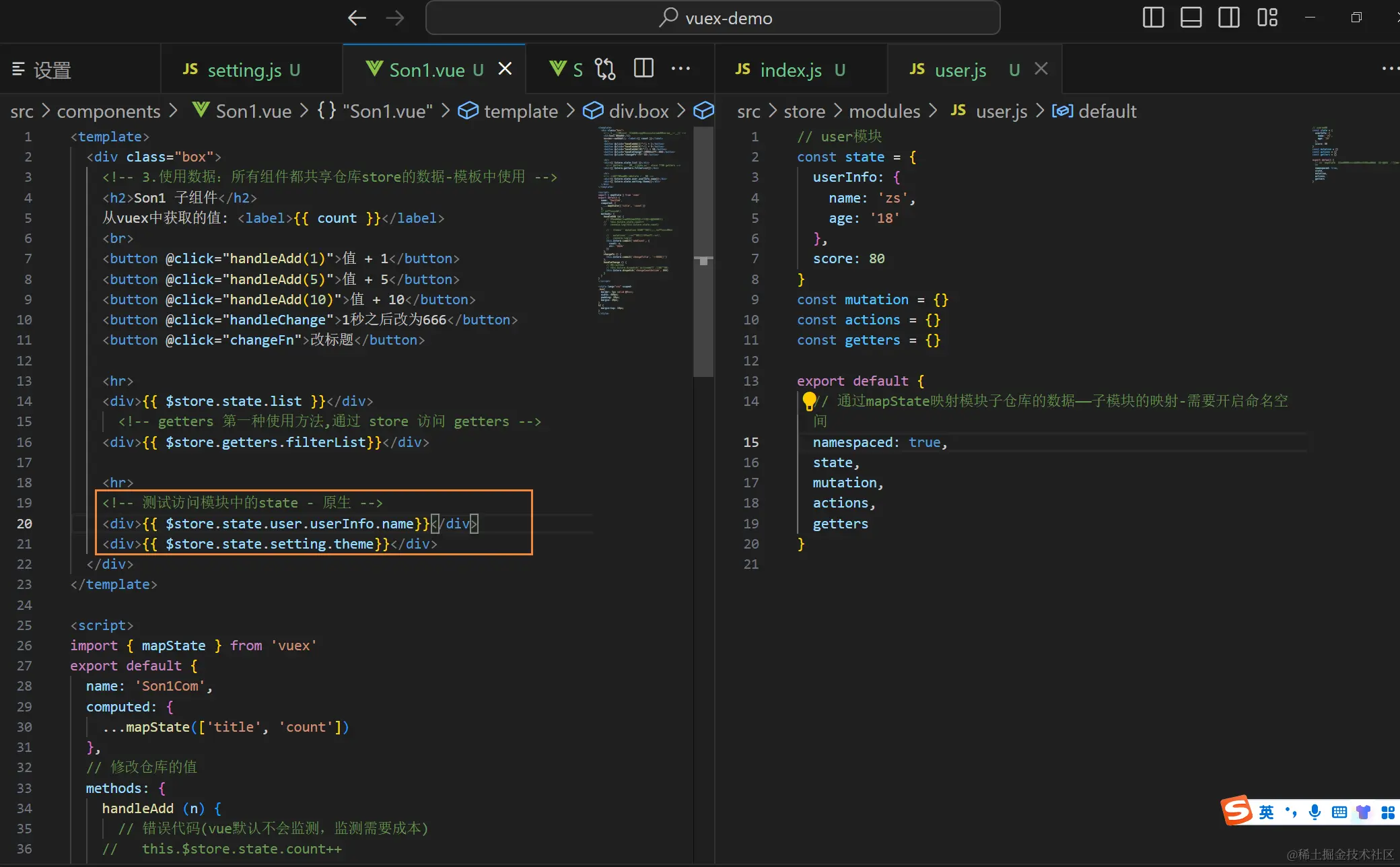
Task: Go forward with the right arrow
Action: (395, 18)
